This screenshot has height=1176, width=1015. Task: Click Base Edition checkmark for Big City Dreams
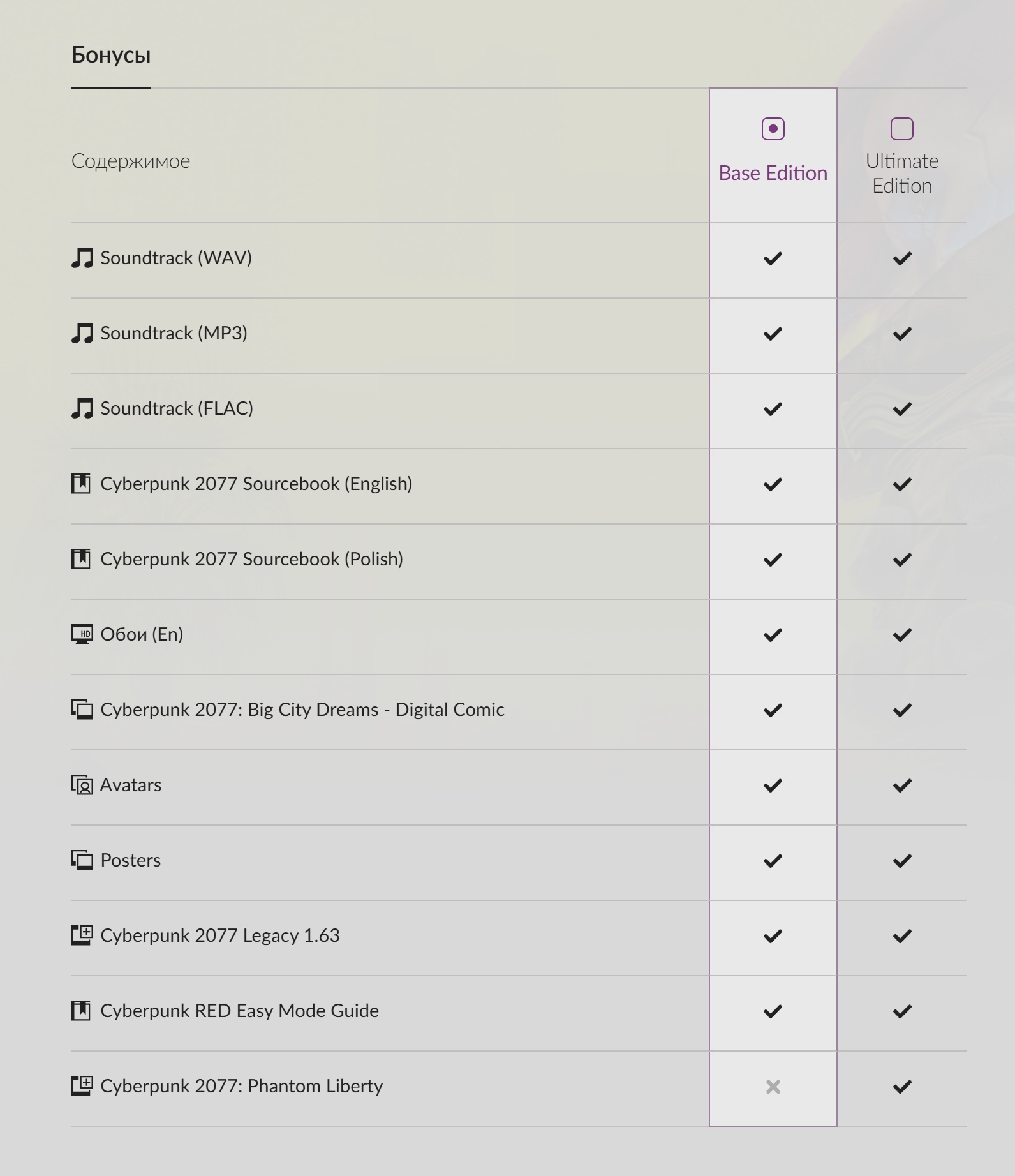773,710
